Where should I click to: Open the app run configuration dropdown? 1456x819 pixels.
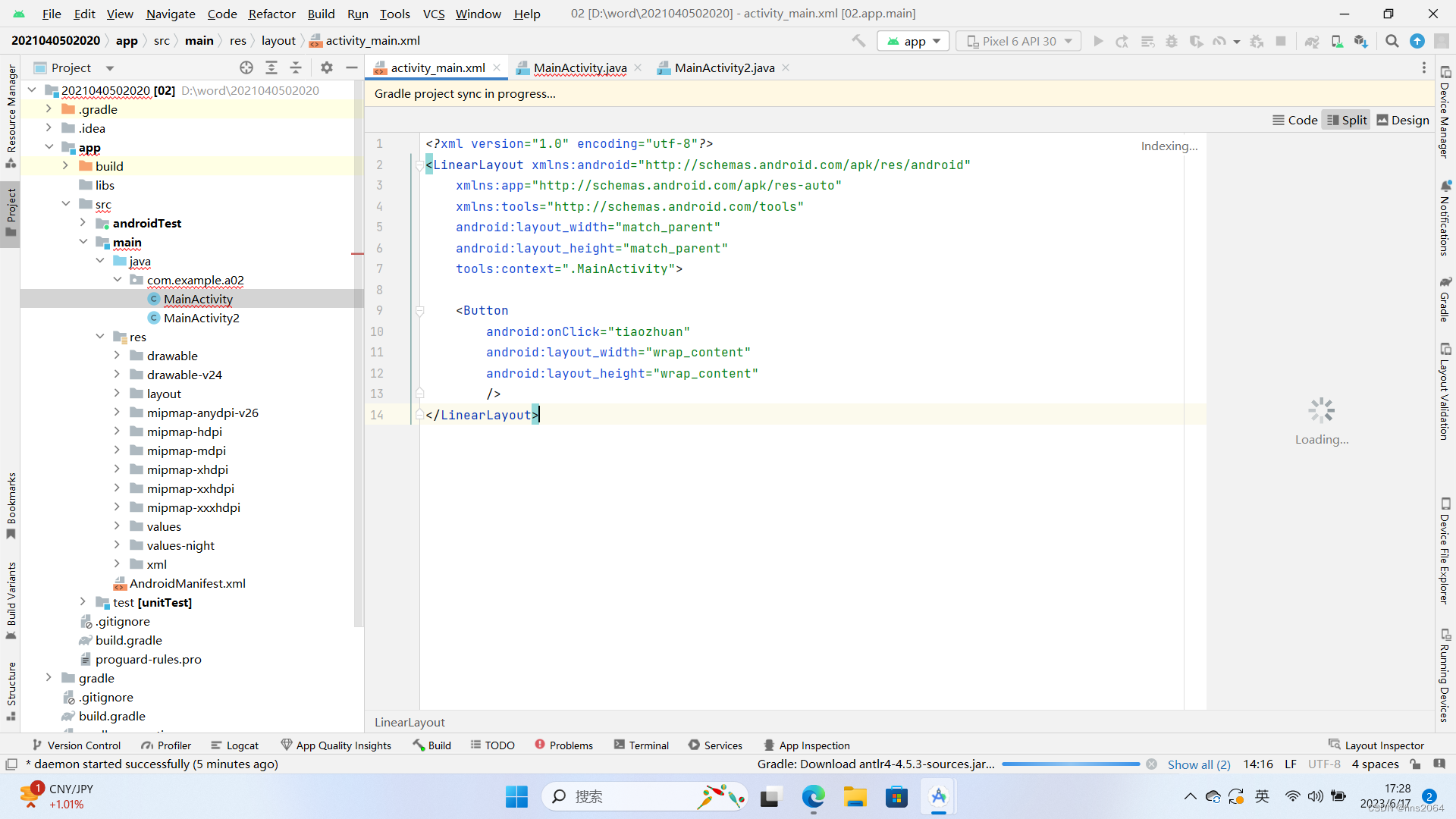pyautogui.click(x=914, y=41)
